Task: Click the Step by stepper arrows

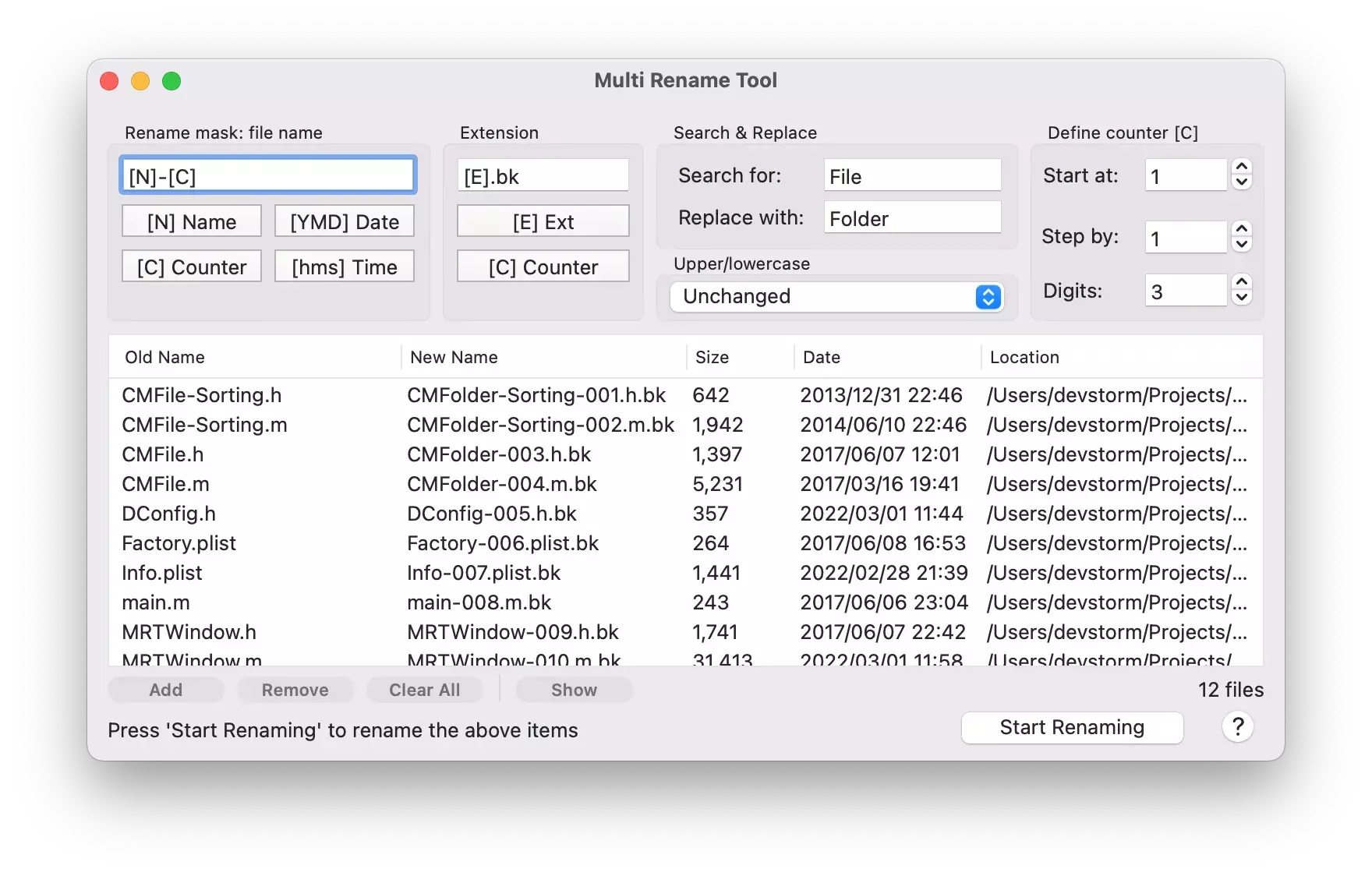Action: click(1242, 237)
